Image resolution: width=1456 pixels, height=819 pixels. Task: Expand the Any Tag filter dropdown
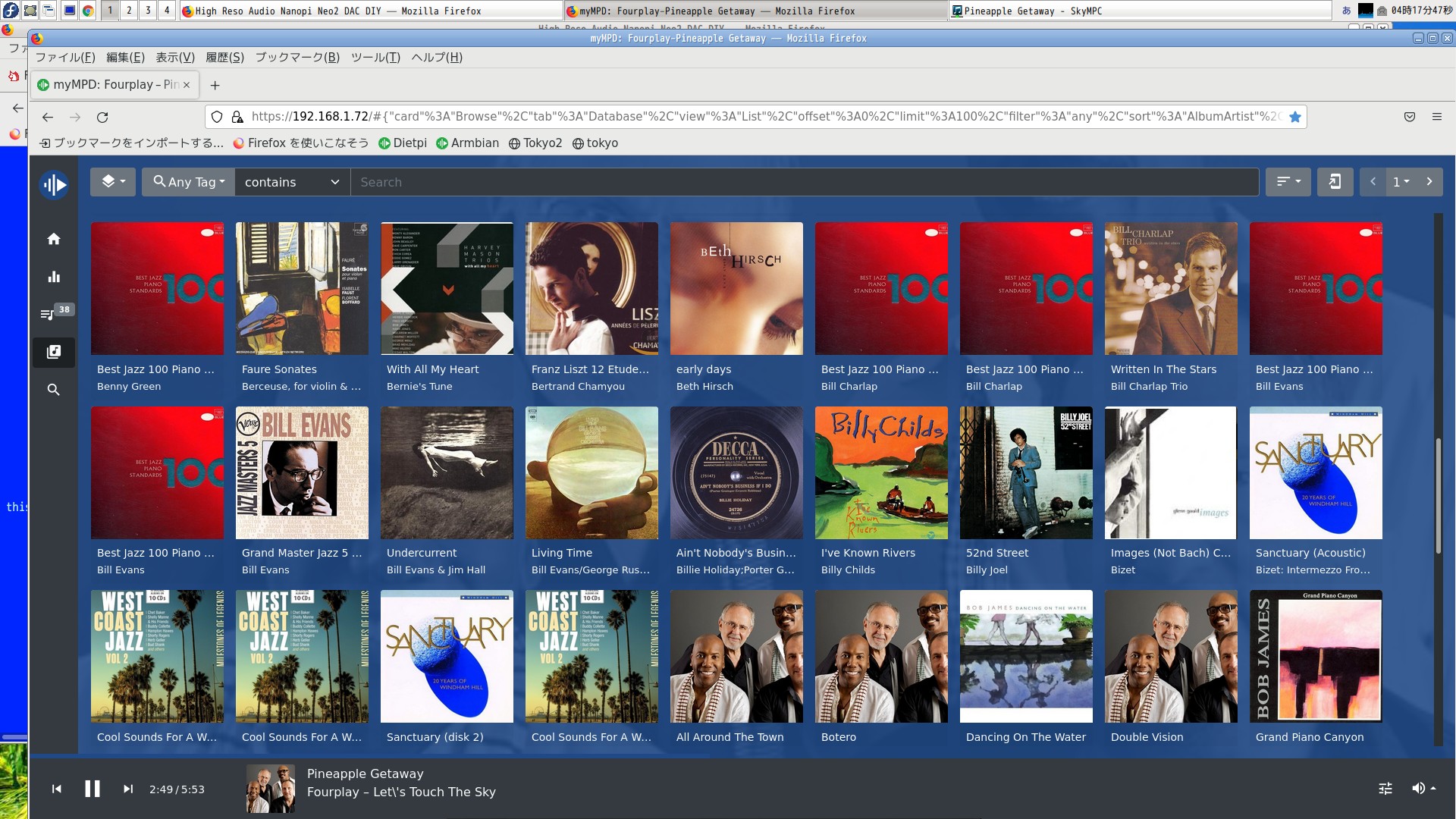pyautogui.click(x=189, y=182)
